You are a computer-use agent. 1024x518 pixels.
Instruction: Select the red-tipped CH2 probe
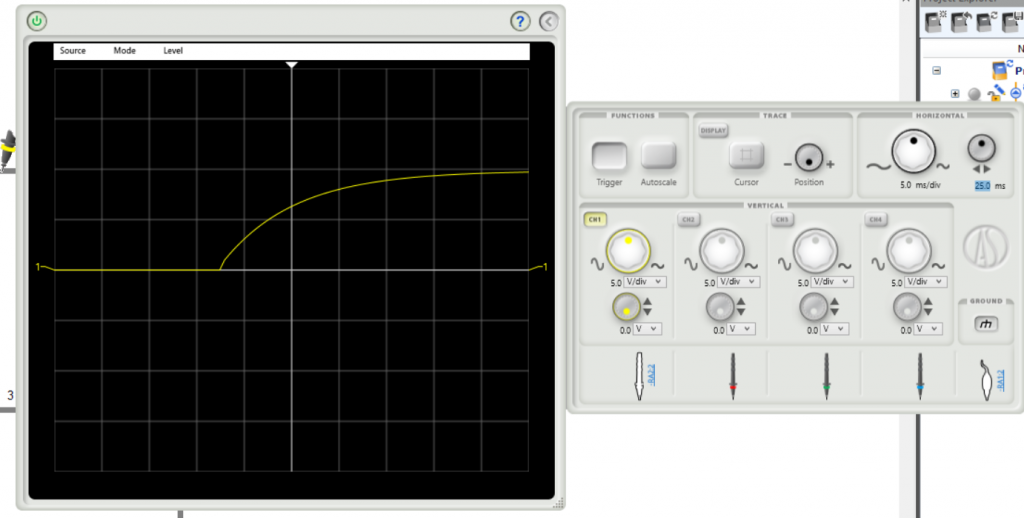pyautogui.click(x=734, y=377)
